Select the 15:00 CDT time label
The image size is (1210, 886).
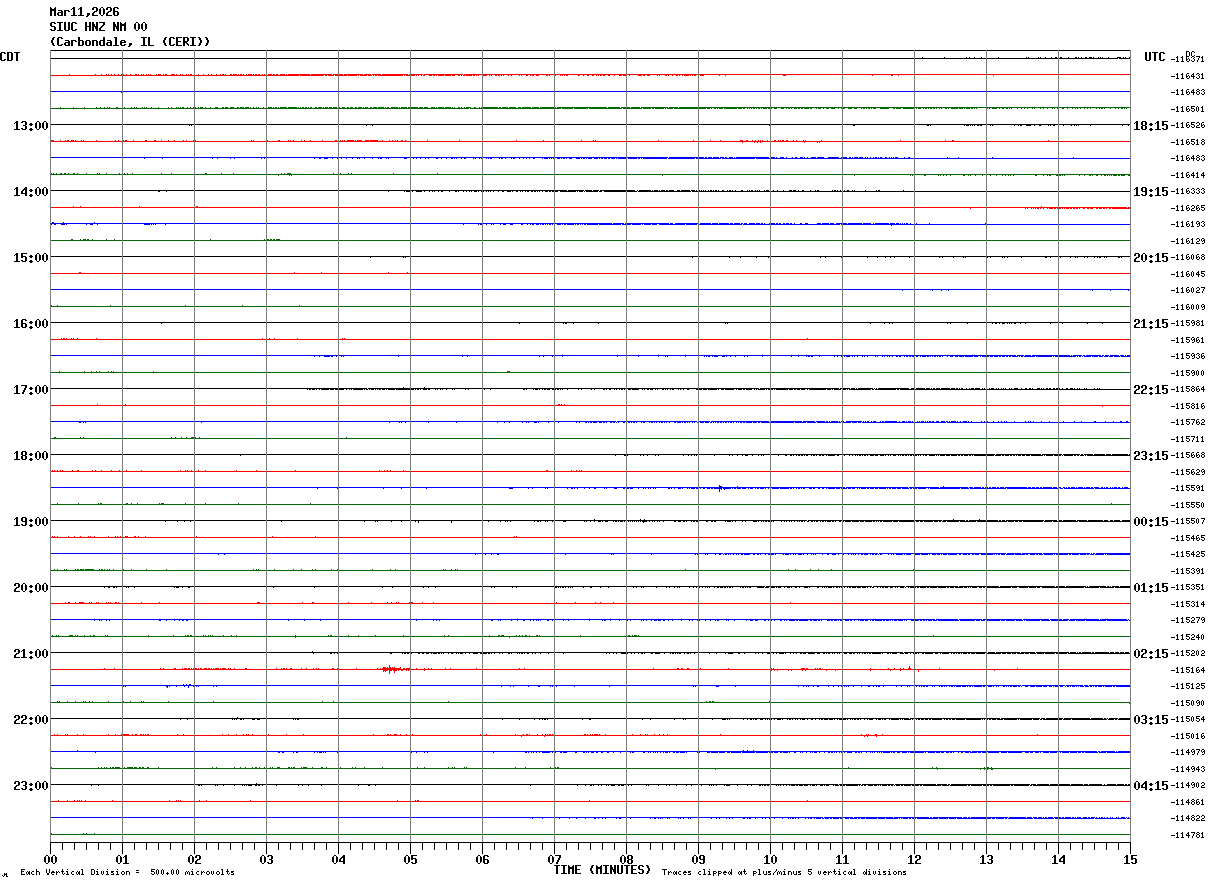pos(30,257)
